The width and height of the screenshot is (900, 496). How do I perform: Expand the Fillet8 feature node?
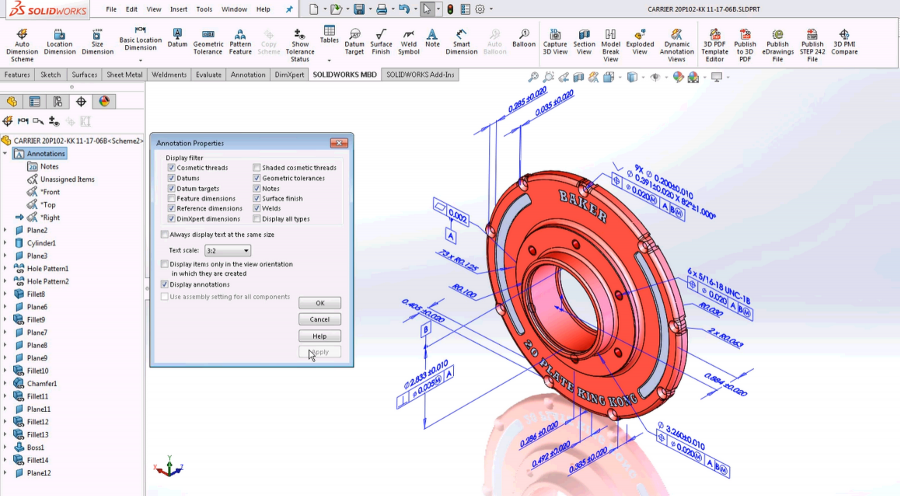[5, 294]
